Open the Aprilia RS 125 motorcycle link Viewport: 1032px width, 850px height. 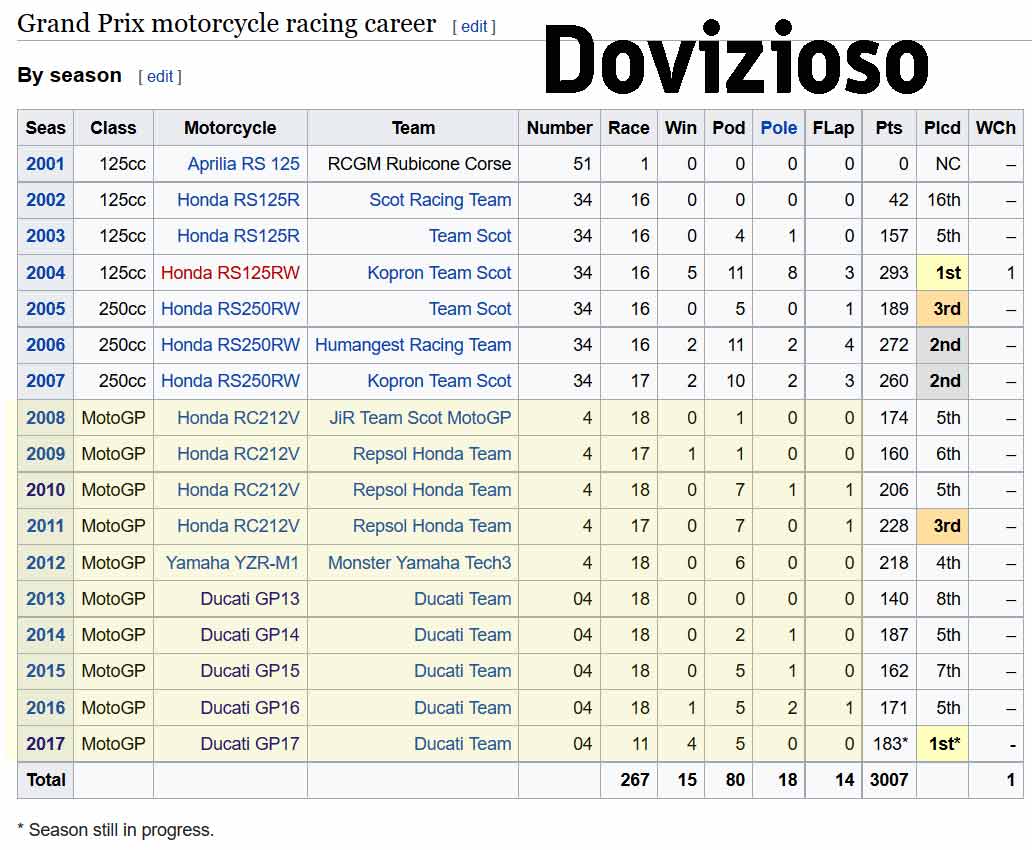coord(244,164)
